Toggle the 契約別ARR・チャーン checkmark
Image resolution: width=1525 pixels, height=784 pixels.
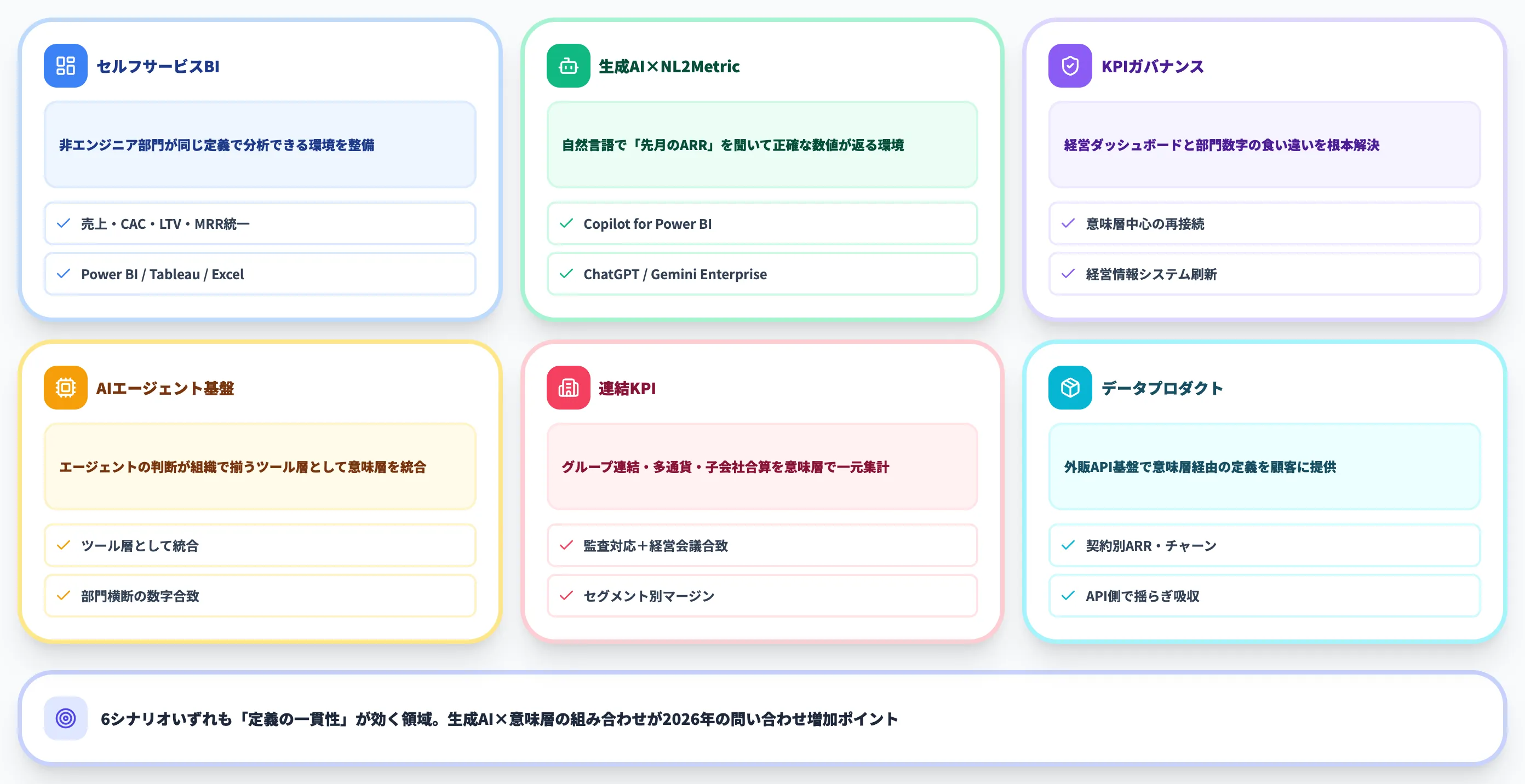[1068, 545]
